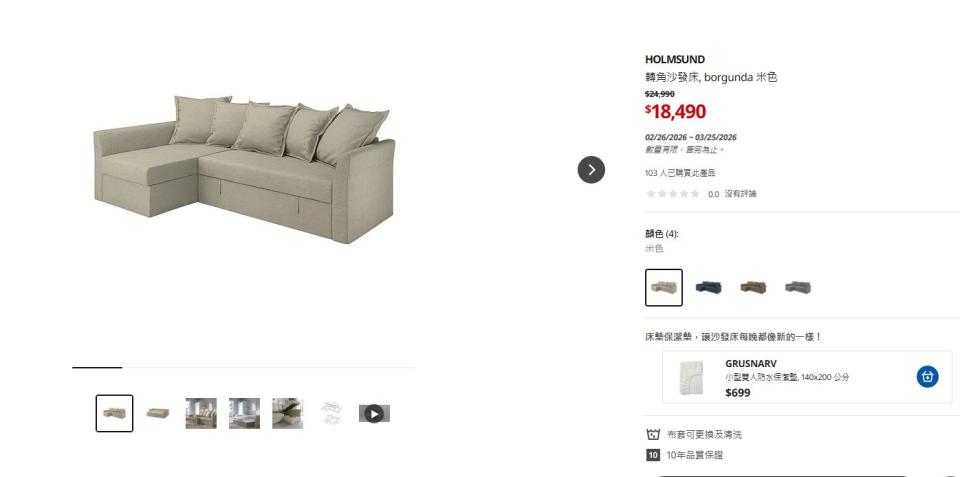Open sixth thumbnail with assembly drawing
Image resolution: width=960 pixels, height=477 pixels.
[x=331, y=413]
